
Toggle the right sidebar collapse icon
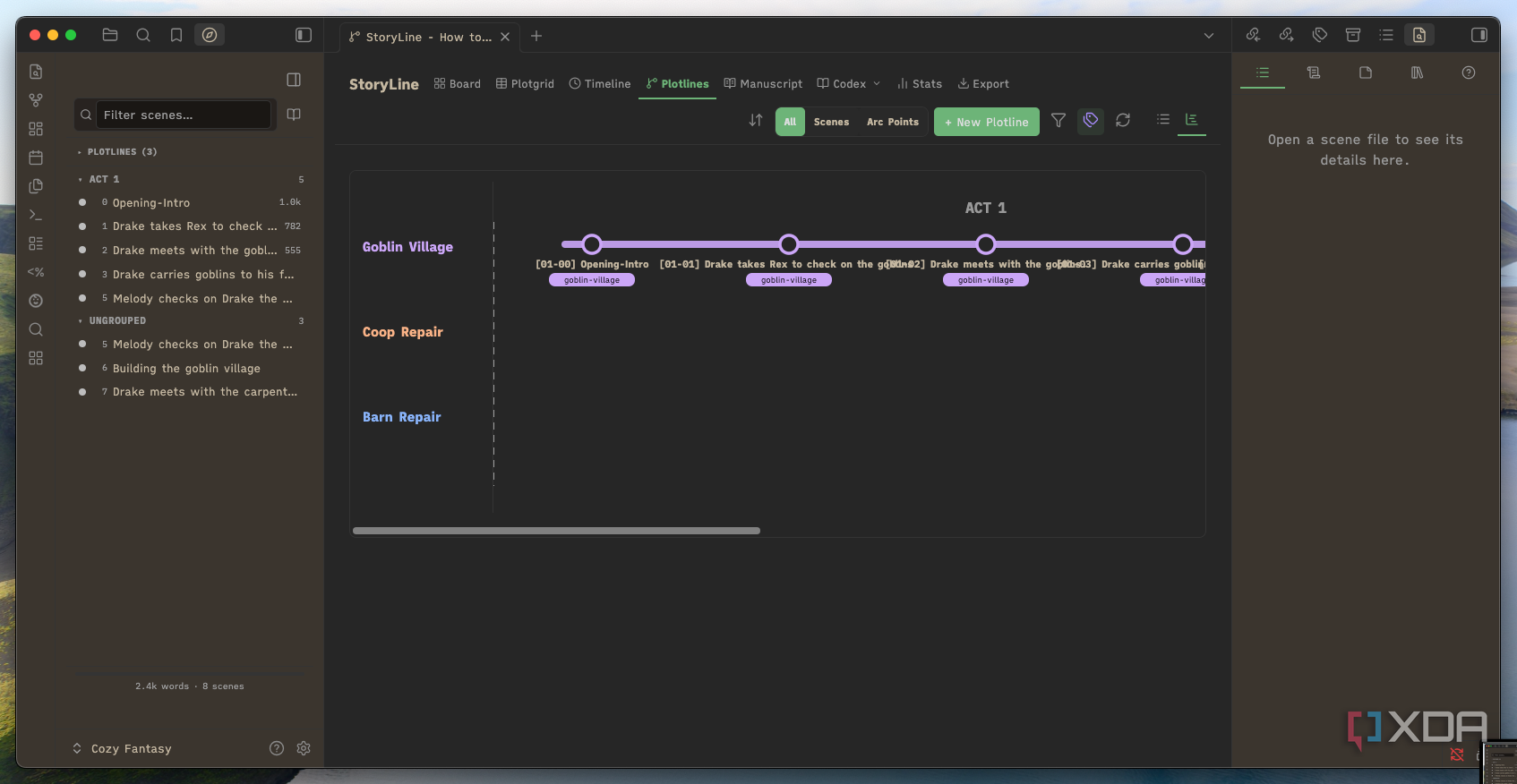[x=1479, y=35]
